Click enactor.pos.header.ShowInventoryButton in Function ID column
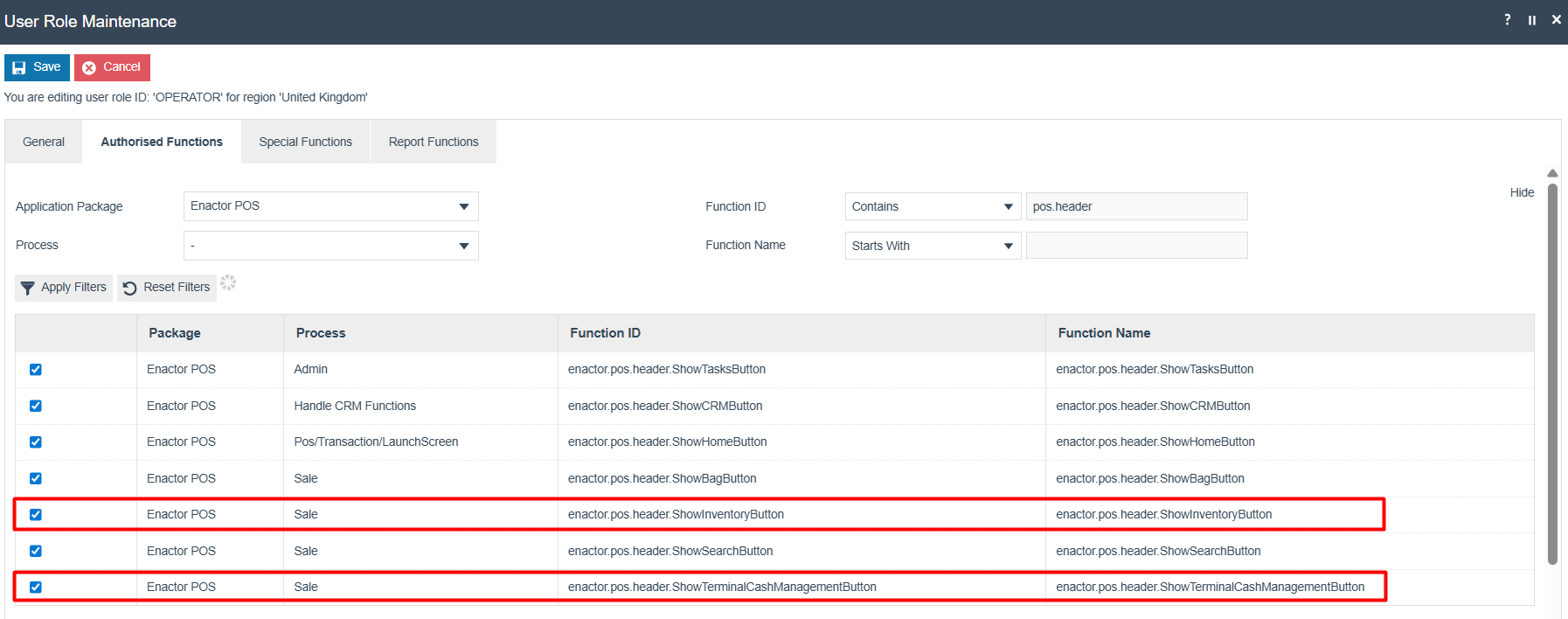Image resolution: width=1568 pixels, height=619 pixels. [676, 515]
